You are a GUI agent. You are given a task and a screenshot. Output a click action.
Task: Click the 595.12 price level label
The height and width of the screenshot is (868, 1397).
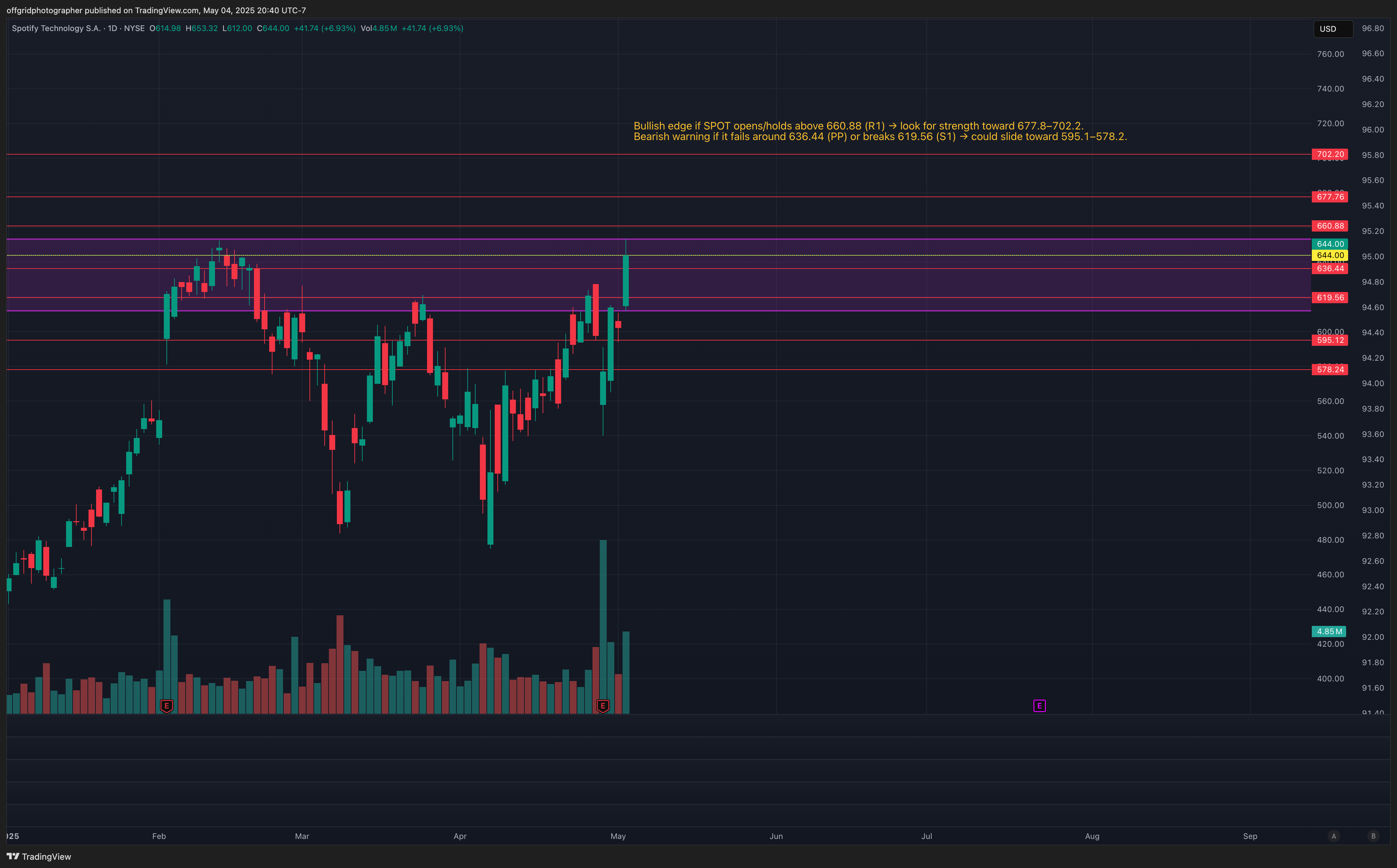click(x=1330, y=341)
